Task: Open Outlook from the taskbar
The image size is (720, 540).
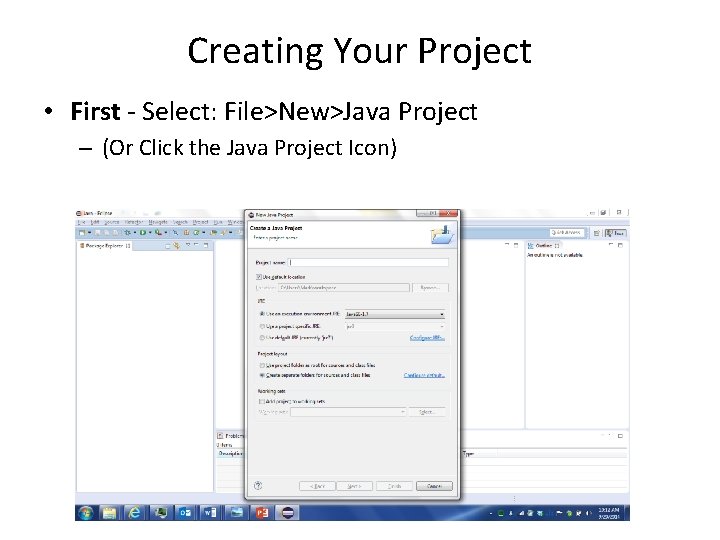Action: click(x=185, y=513)
